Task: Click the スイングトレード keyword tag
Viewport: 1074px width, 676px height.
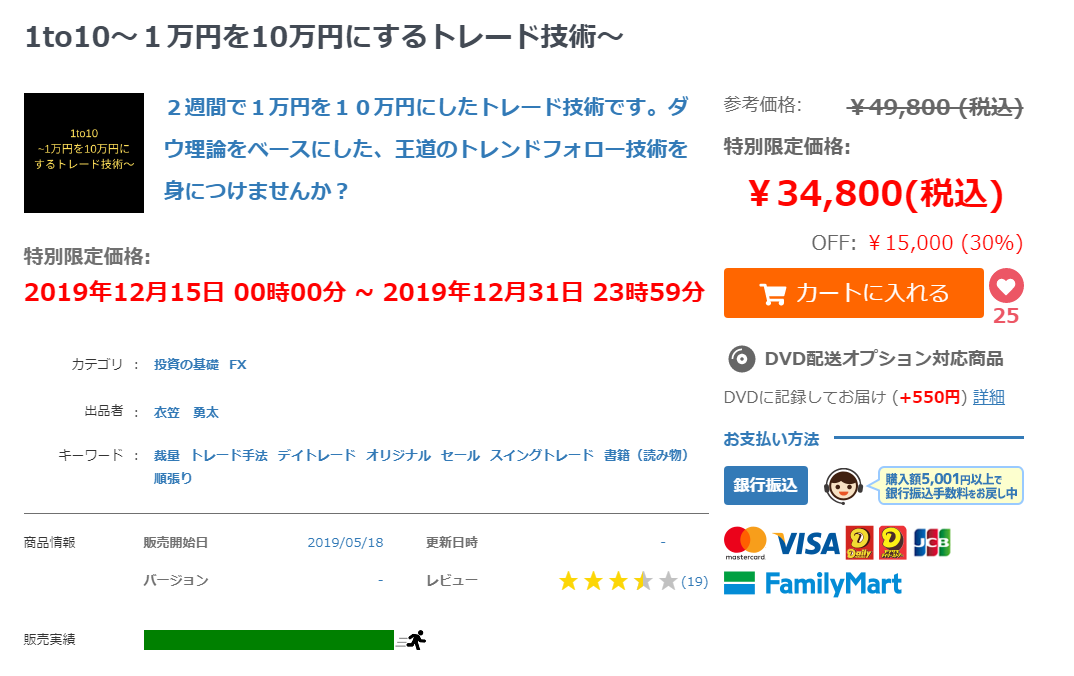Action: click(x=541, y=455)
